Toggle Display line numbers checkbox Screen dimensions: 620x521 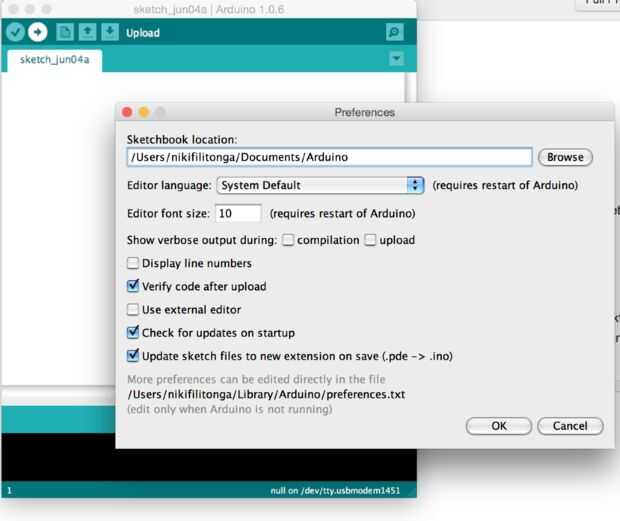[133, 263]
